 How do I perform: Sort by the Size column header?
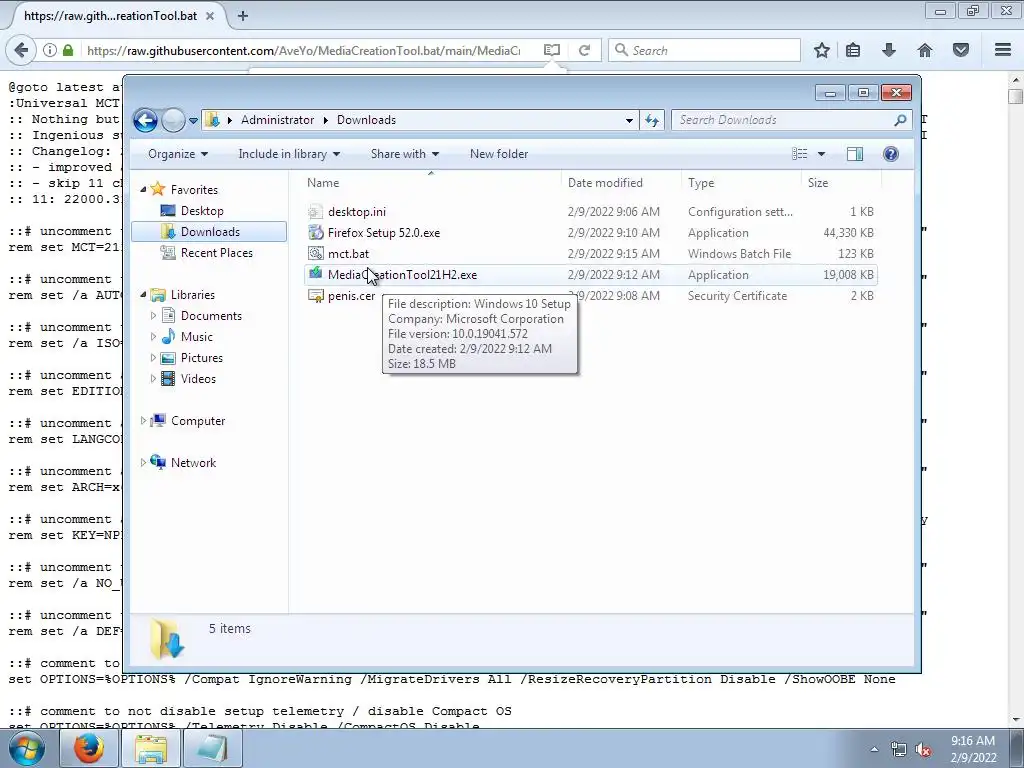pos(841,183)
